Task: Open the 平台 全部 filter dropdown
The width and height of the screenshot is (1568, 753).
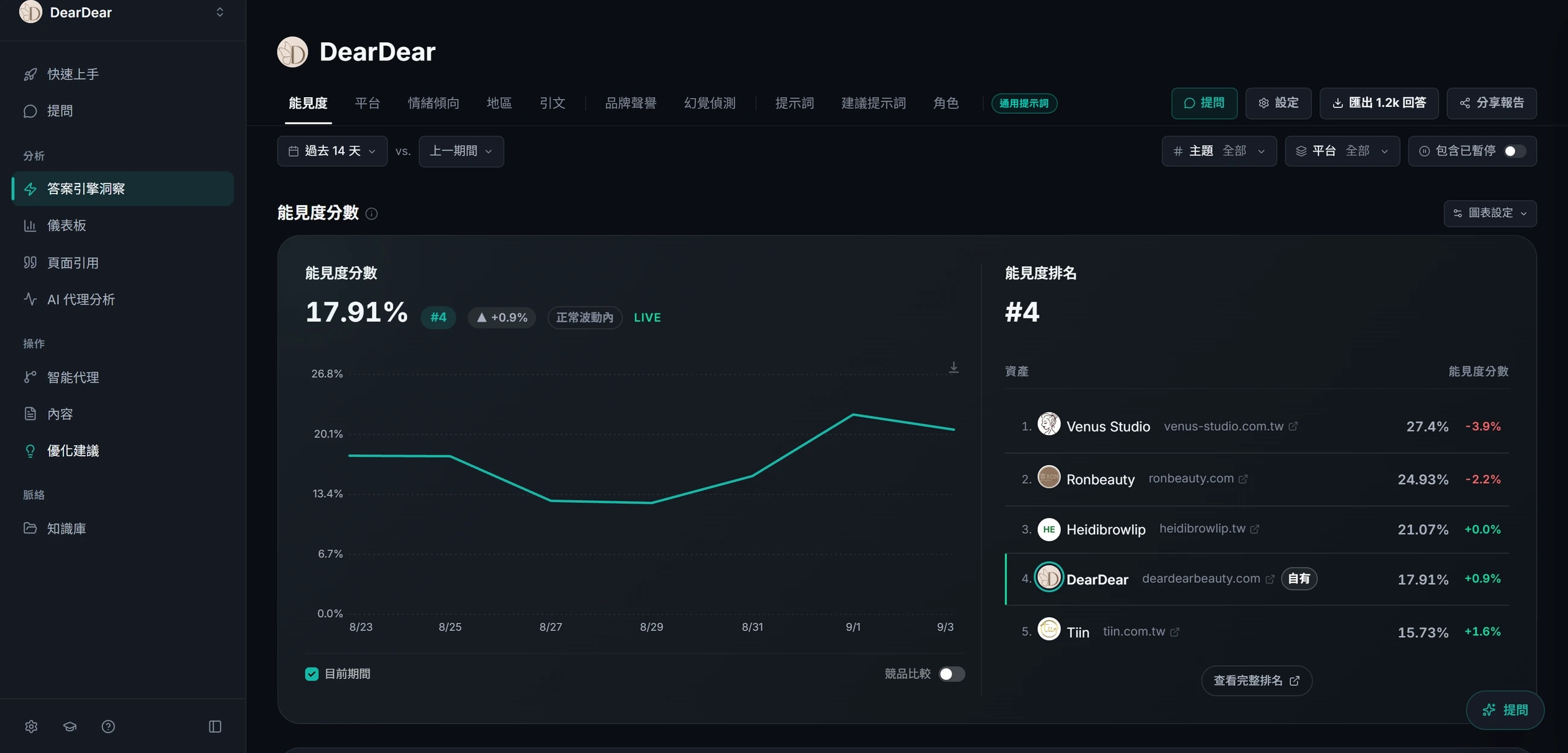Action: point(1342,151)
